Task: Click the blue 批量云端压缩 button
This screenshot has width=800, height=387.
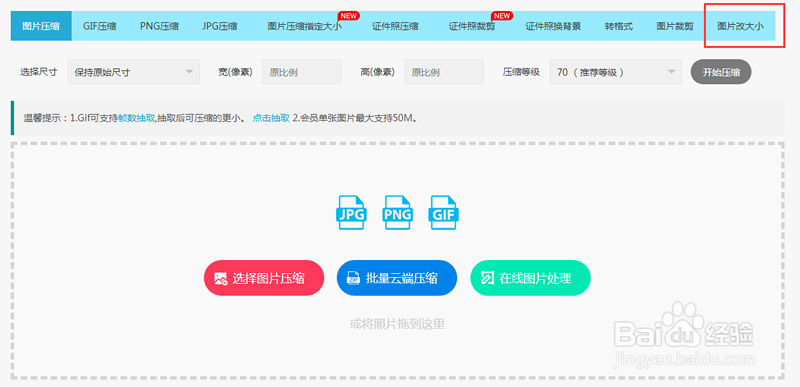Action: point(397,278)
